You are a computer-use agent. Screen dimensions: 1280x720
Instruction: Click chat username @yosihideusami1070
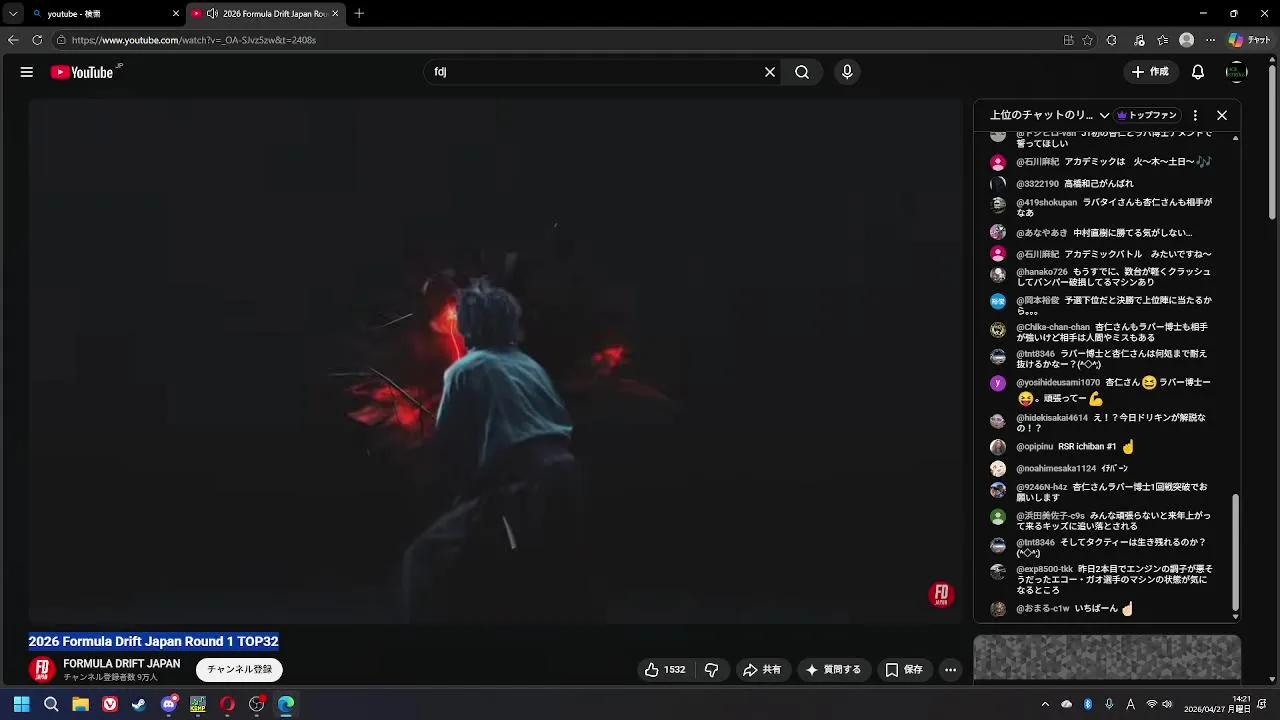click(1058, 383)
